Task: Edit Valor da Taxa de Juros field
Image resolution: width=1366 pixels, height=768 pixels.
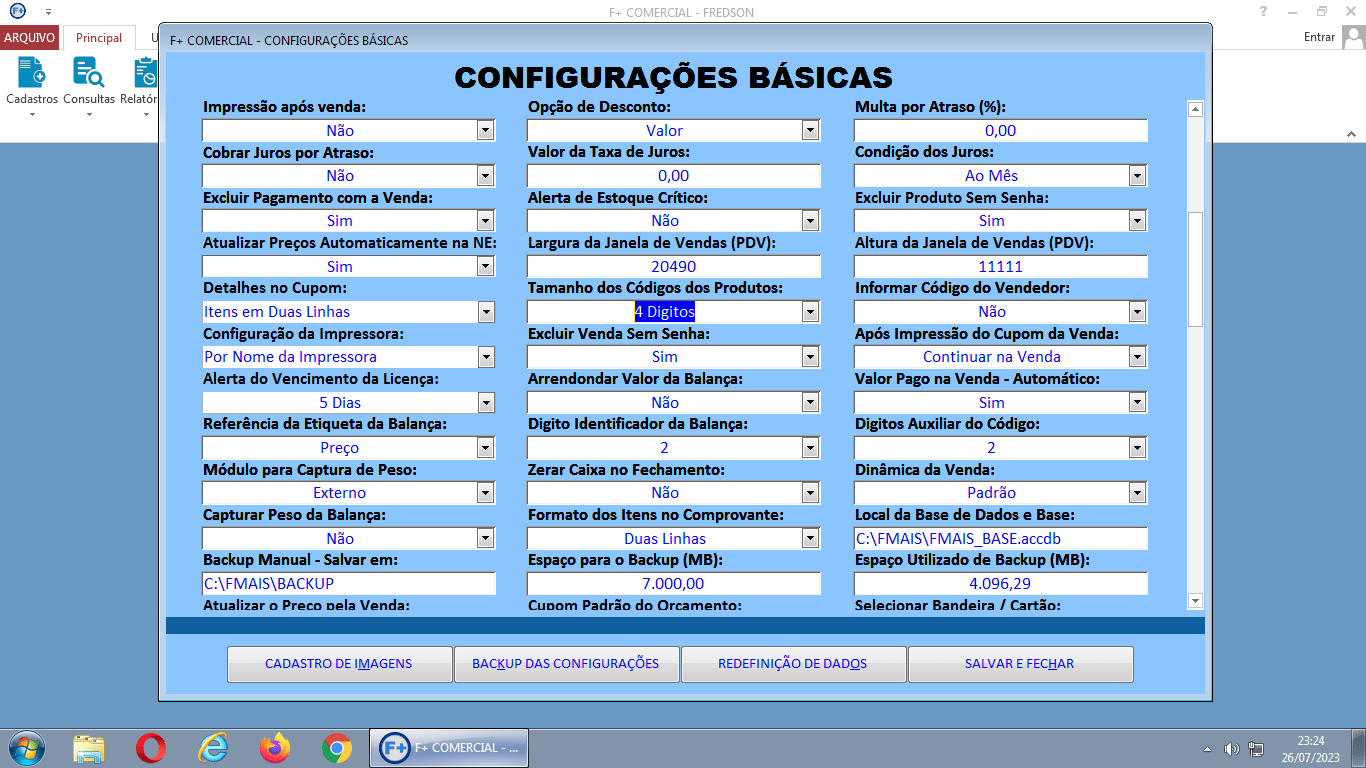Action: [x=674, y=175]
